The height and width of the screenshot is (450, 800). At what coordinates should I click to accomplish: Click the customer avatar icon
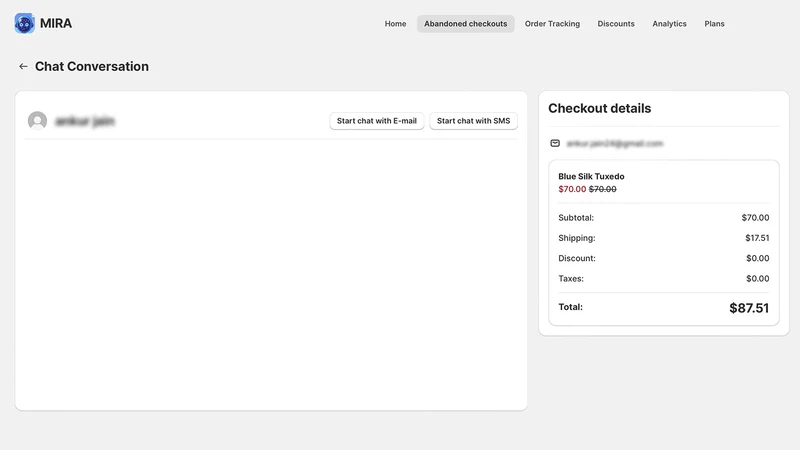pyautogui.click(x=37, y=121)
